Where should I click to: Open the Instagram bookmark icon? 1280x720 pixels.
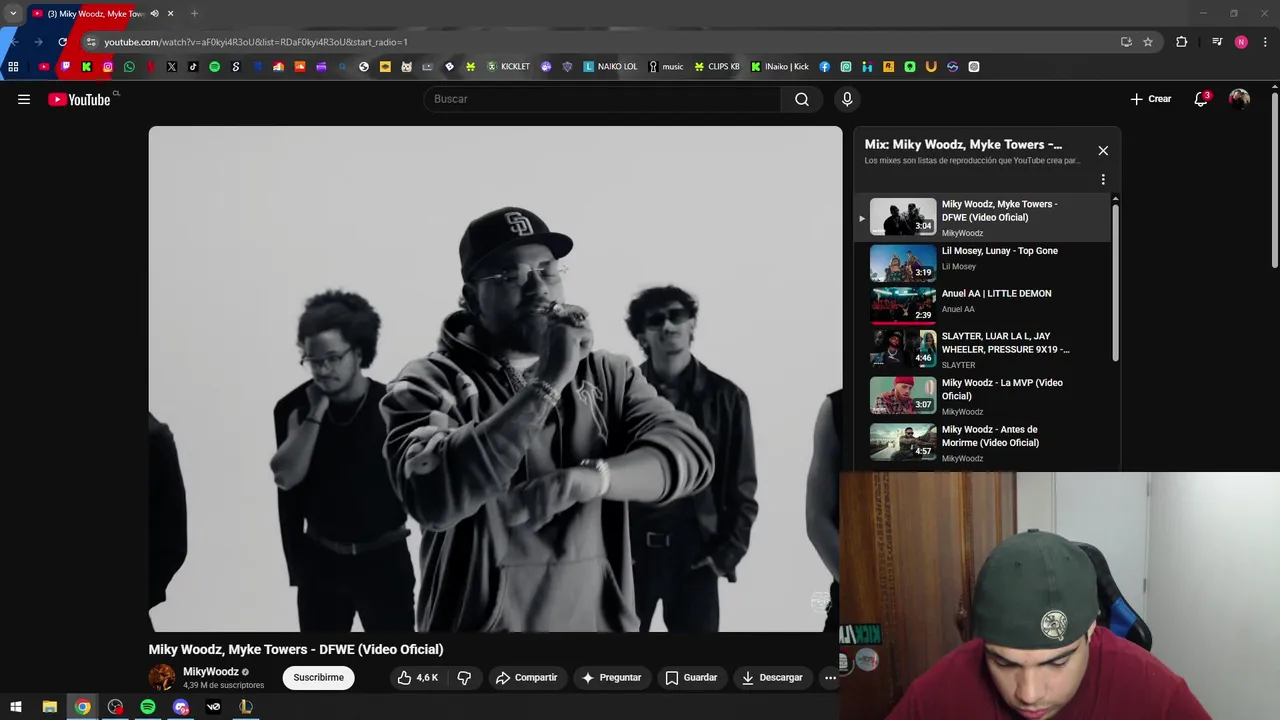[108, 67]
